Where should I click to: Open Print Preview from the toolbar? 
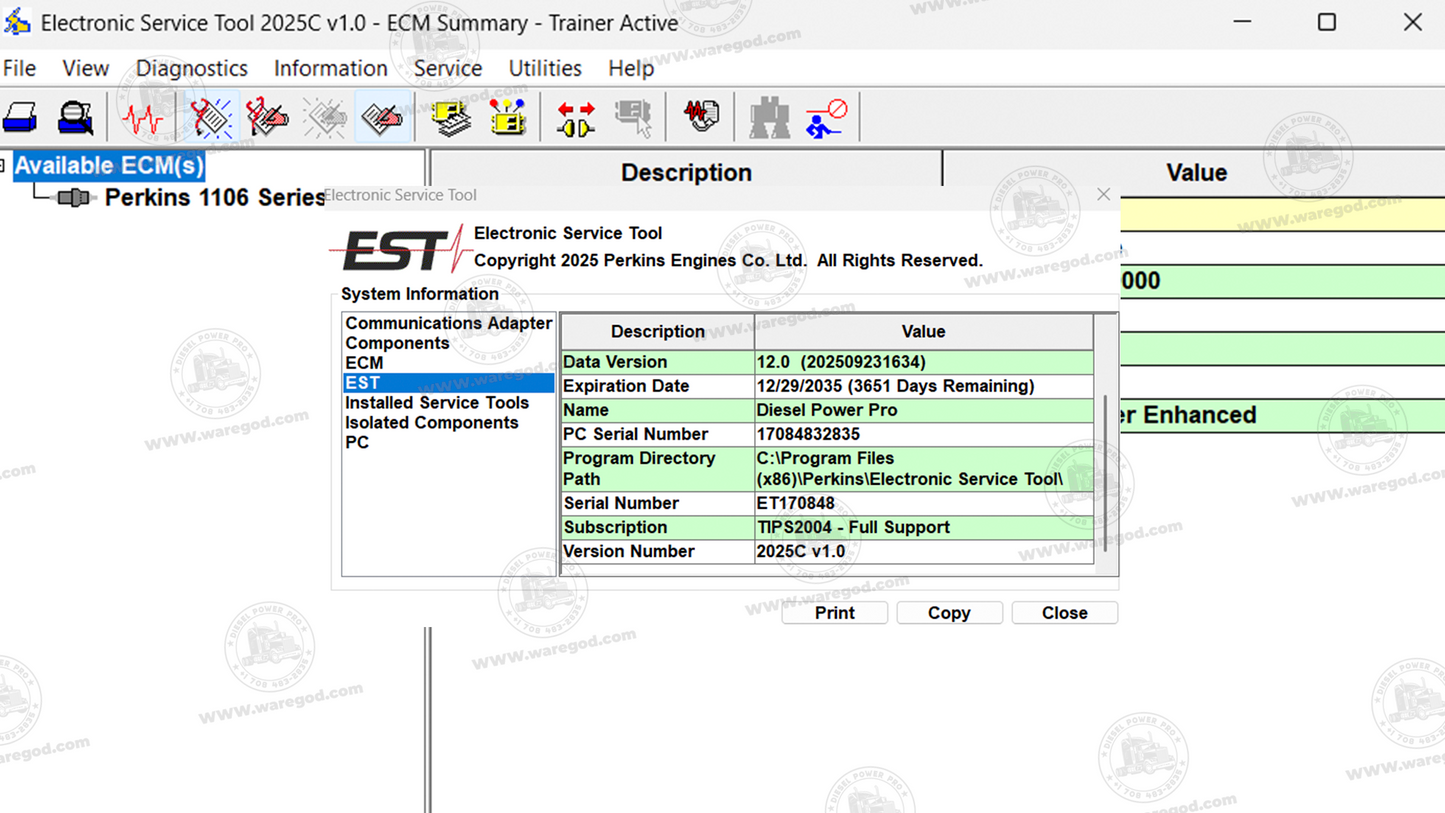(75, 118)
